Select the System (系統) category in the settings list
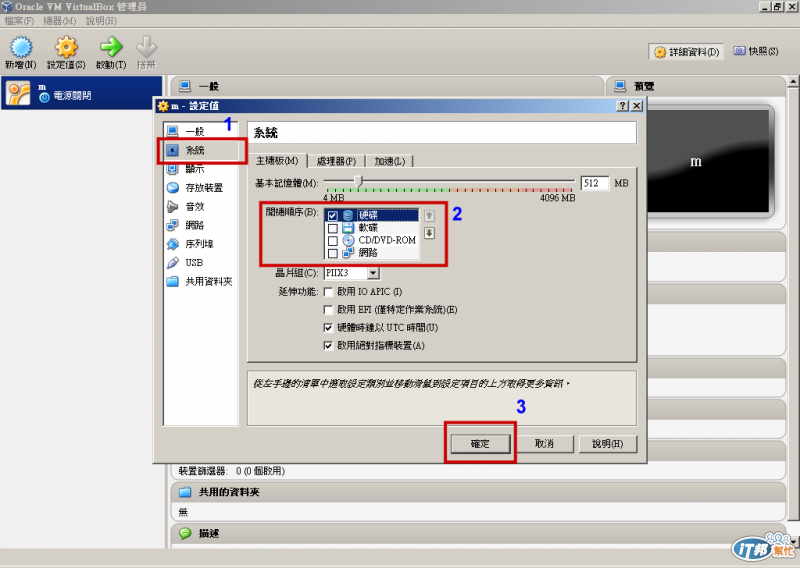Image resolution: width=800 pixels, height=568 pixels. click(x=201, y=150)
